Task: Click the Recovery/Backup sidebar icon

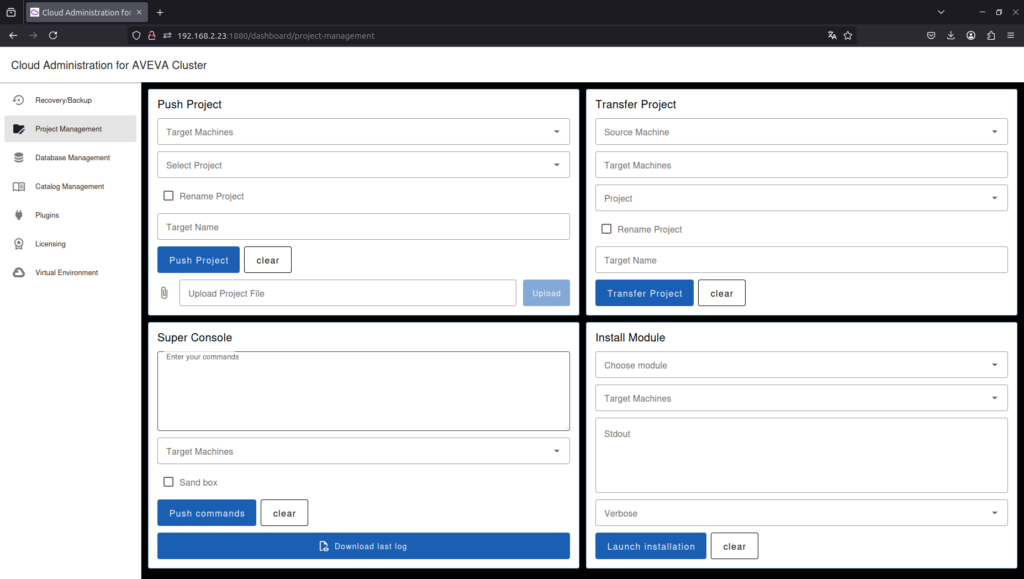Action: tap(18, 100)
